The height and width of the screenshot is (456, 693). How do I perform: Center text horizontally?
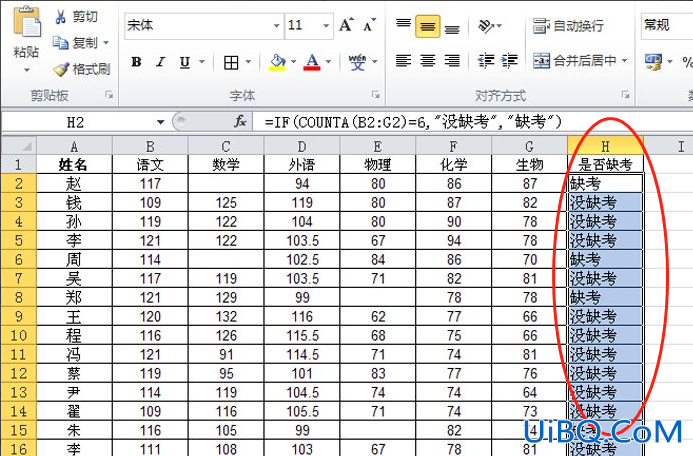pos(427,61)
